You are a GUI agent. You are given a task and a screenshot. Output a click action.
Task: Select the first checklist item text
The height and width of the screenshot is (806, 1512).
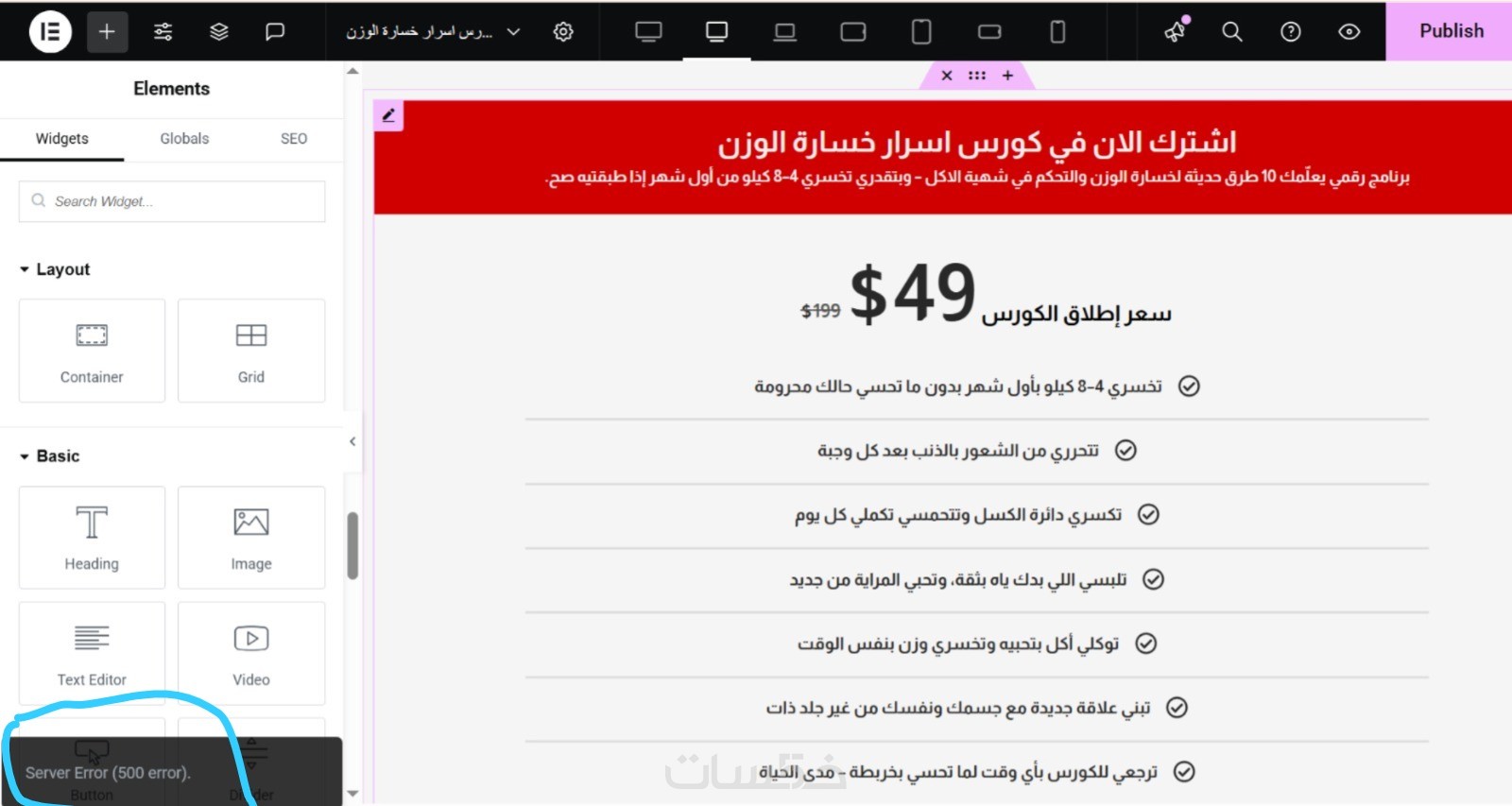[x=958, y=386]
